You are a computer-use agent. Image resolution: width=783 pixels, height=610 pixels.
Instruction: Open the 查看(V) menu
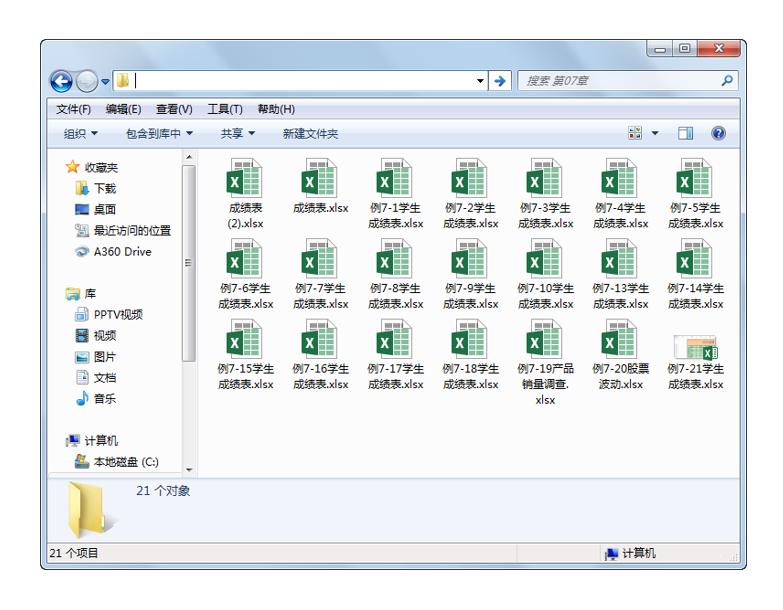click(x=174, y=109)
